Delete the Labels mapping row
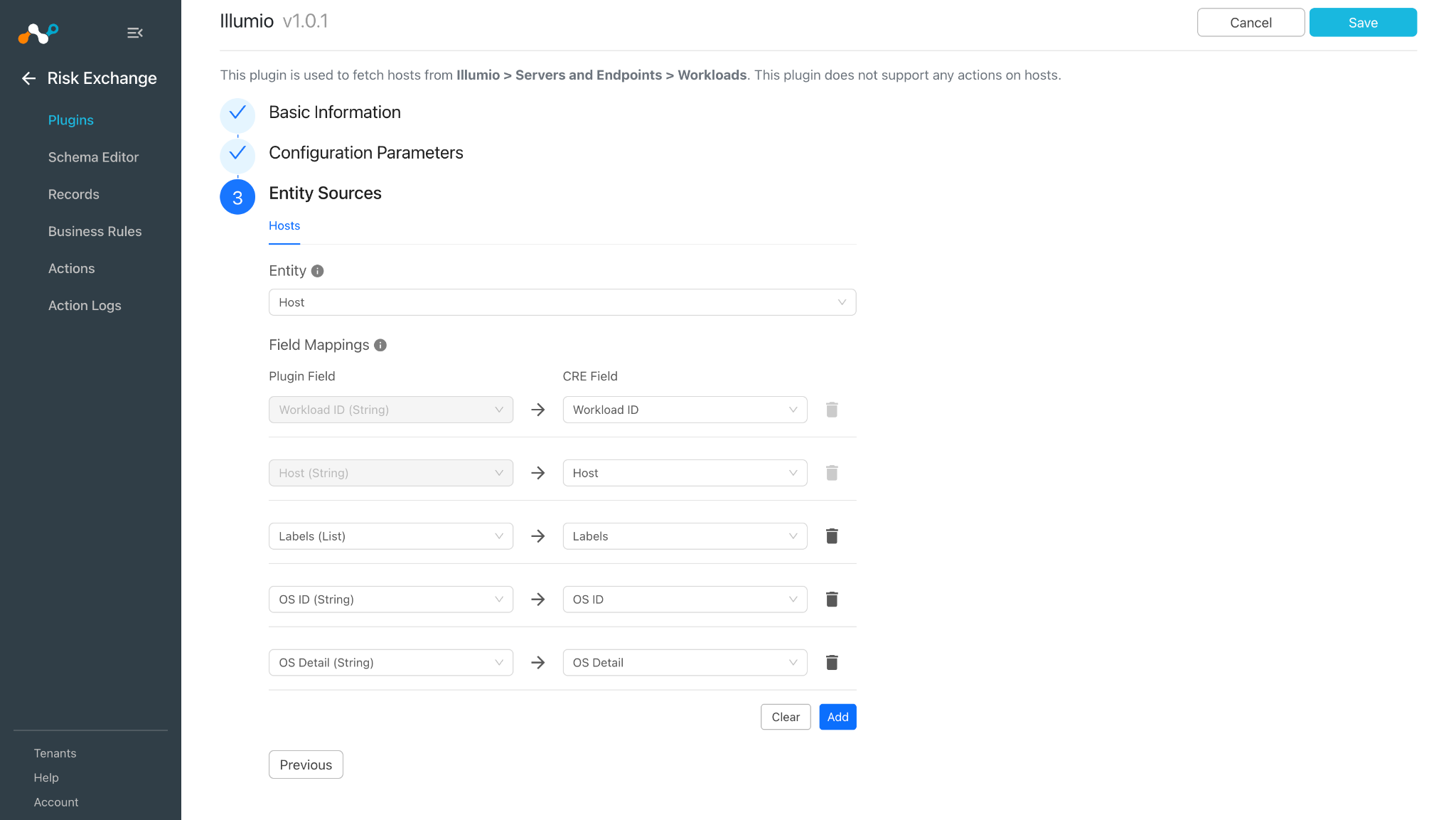1456x820 pixels. [832, 536]
